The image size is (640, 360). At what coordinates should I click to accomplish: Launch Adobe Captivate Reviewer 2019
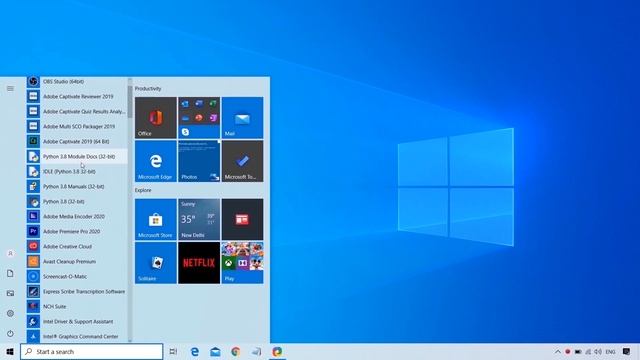[77, 96]
